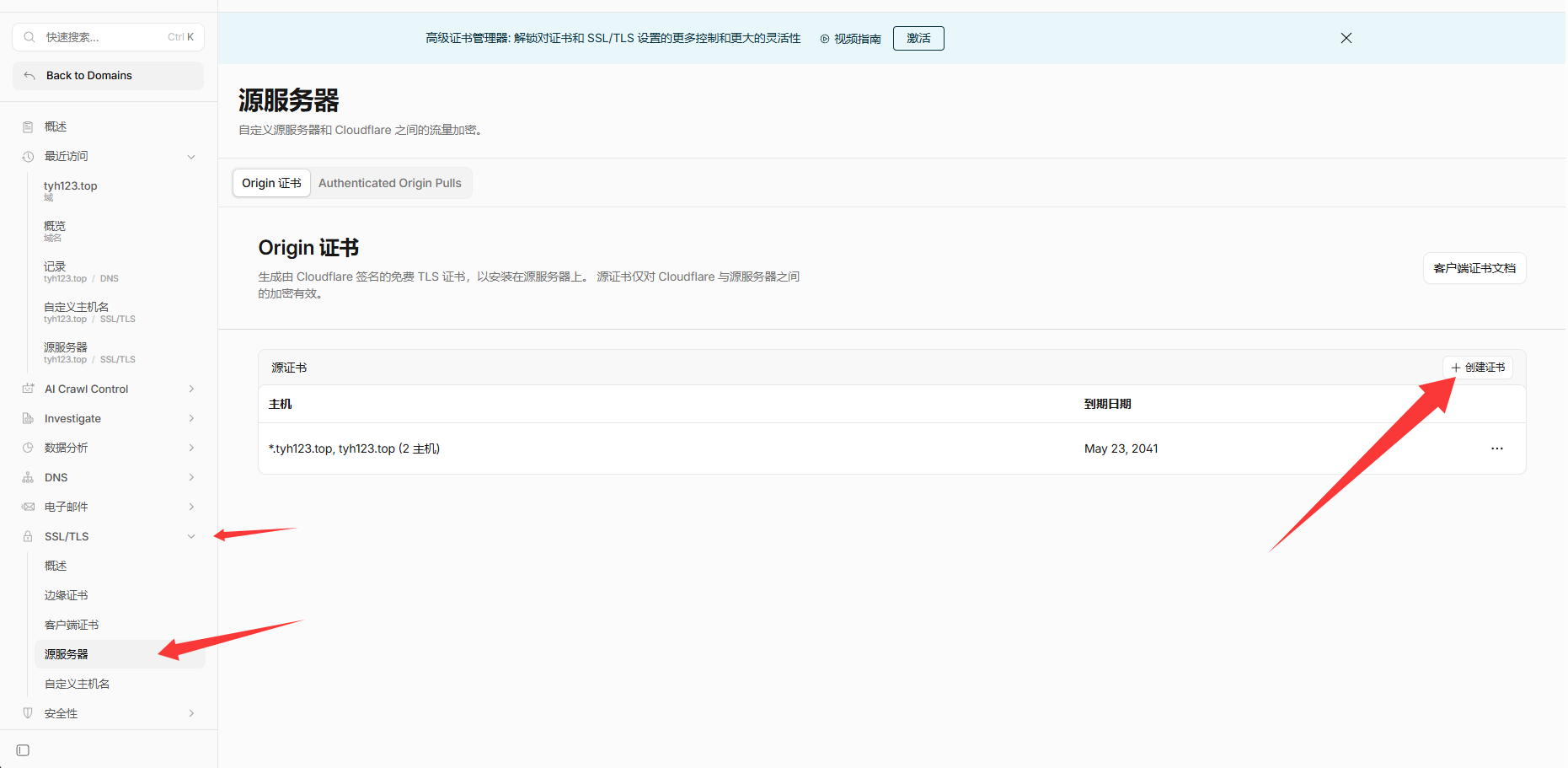Click the Back to Domains arrow icon
This screenshot has height=768, width=1568.
tap(29, 76)
